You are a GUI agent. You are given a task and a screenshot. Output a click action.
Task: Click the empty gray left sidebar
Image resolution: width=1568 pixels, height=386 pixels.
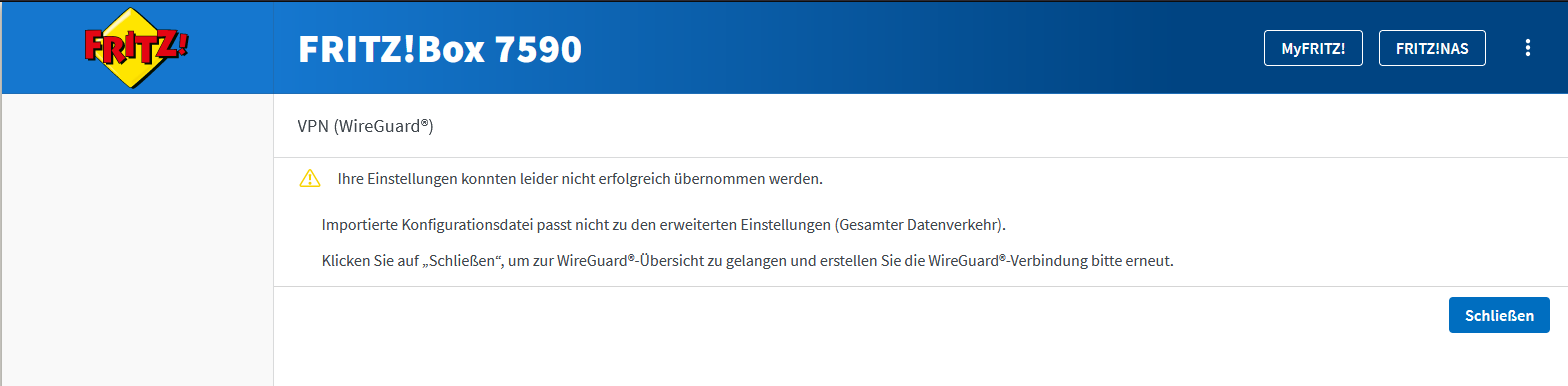[136, 240]
